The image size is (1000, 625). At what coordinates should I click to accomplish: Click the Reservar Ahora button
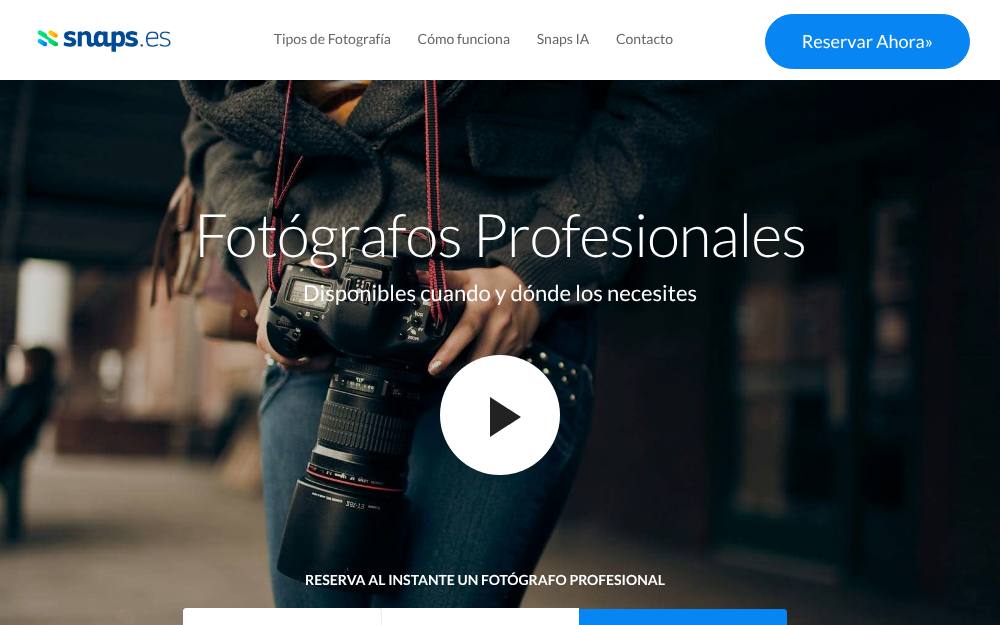click(x=867, y=41)
